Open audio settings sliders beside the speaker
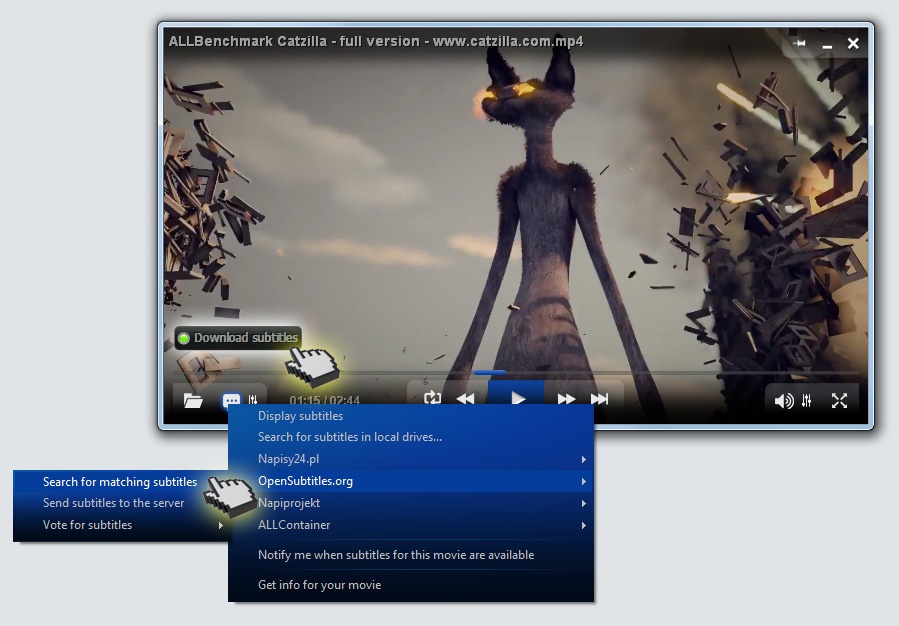 (807, 401)
